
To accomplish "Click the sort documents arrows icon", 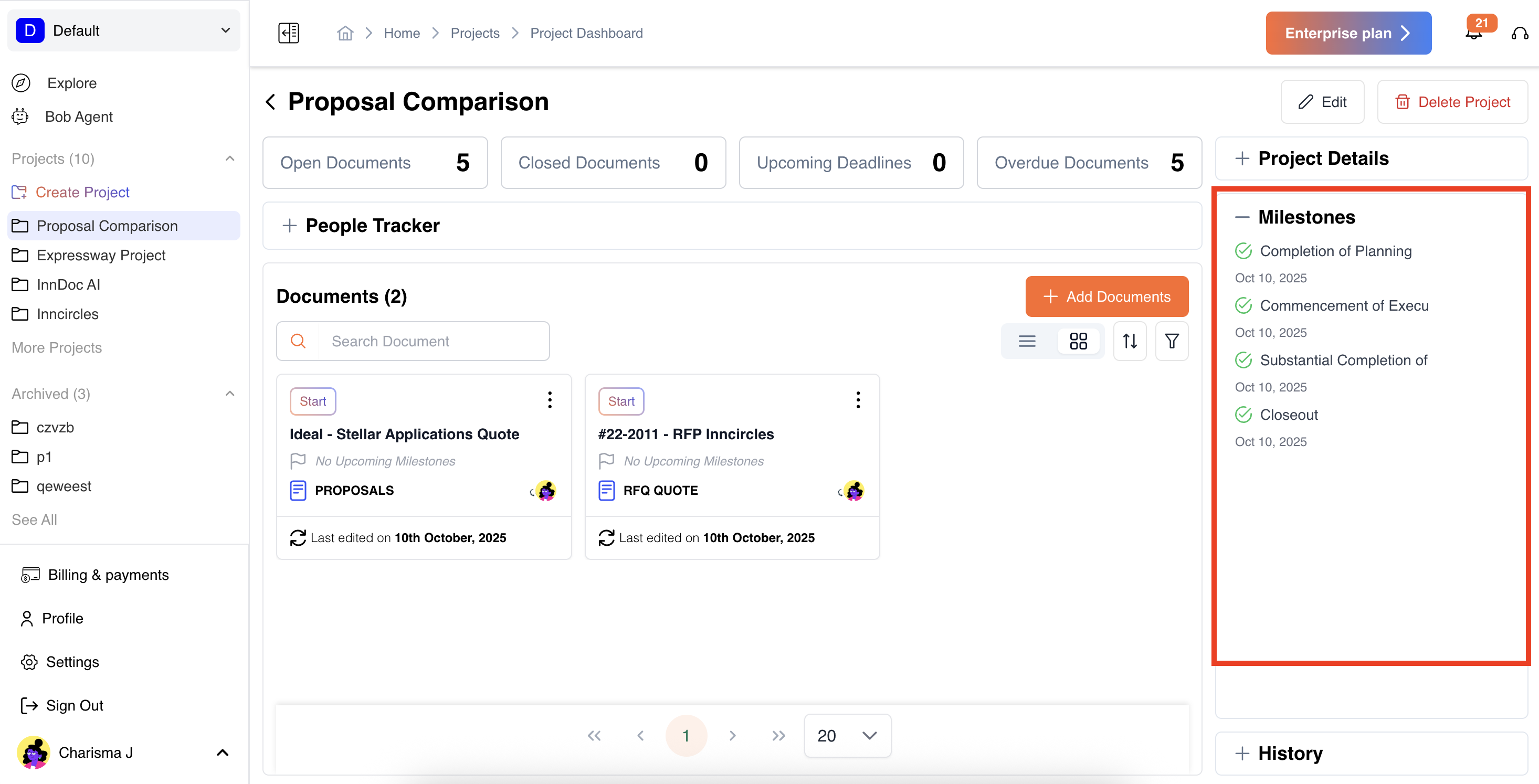I will [x=1129, y=341].
